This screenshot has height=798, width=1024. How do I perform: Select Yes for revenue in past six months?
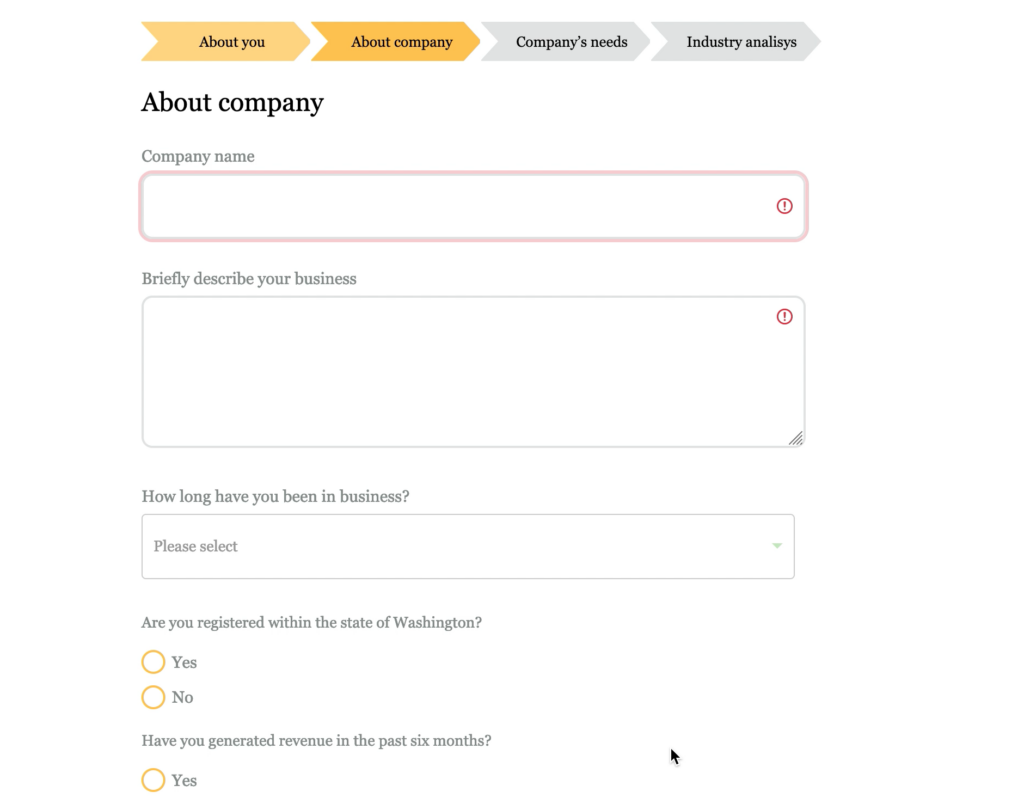coord(153,780)
